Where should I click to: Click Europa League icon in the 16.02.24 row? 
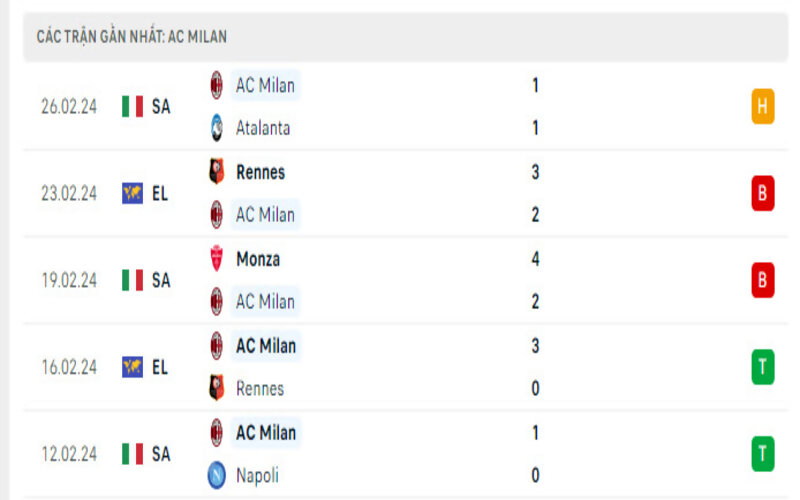pos(132,367)
